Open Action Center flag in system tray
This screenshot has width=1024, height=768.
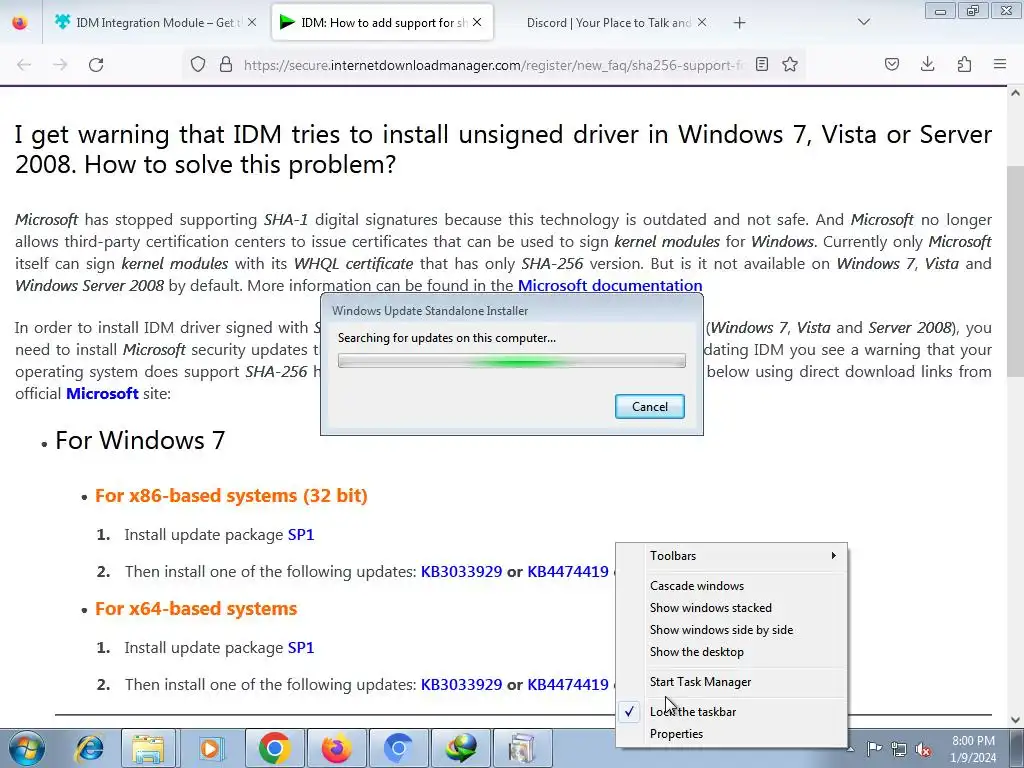874,749
